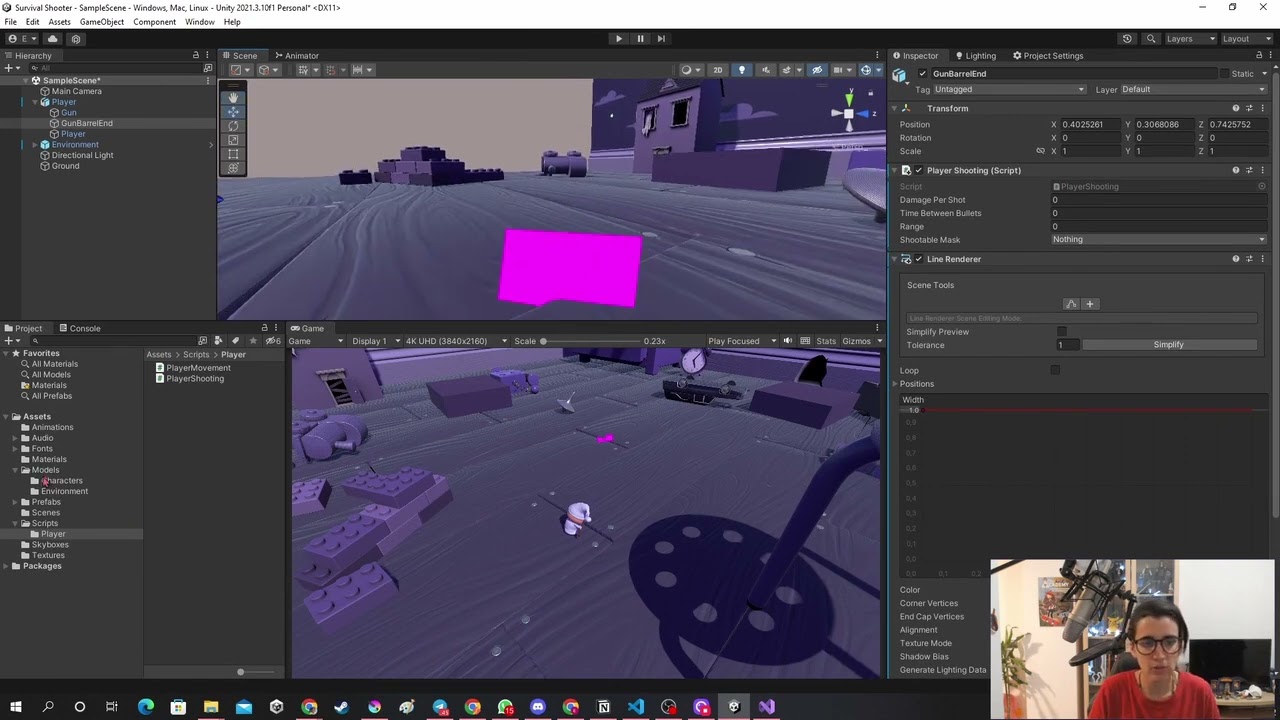The height and width of the screenshot is (720, 1280).
Task: Select the Hand tool in Scene view
Action: (x=233, y=98)
